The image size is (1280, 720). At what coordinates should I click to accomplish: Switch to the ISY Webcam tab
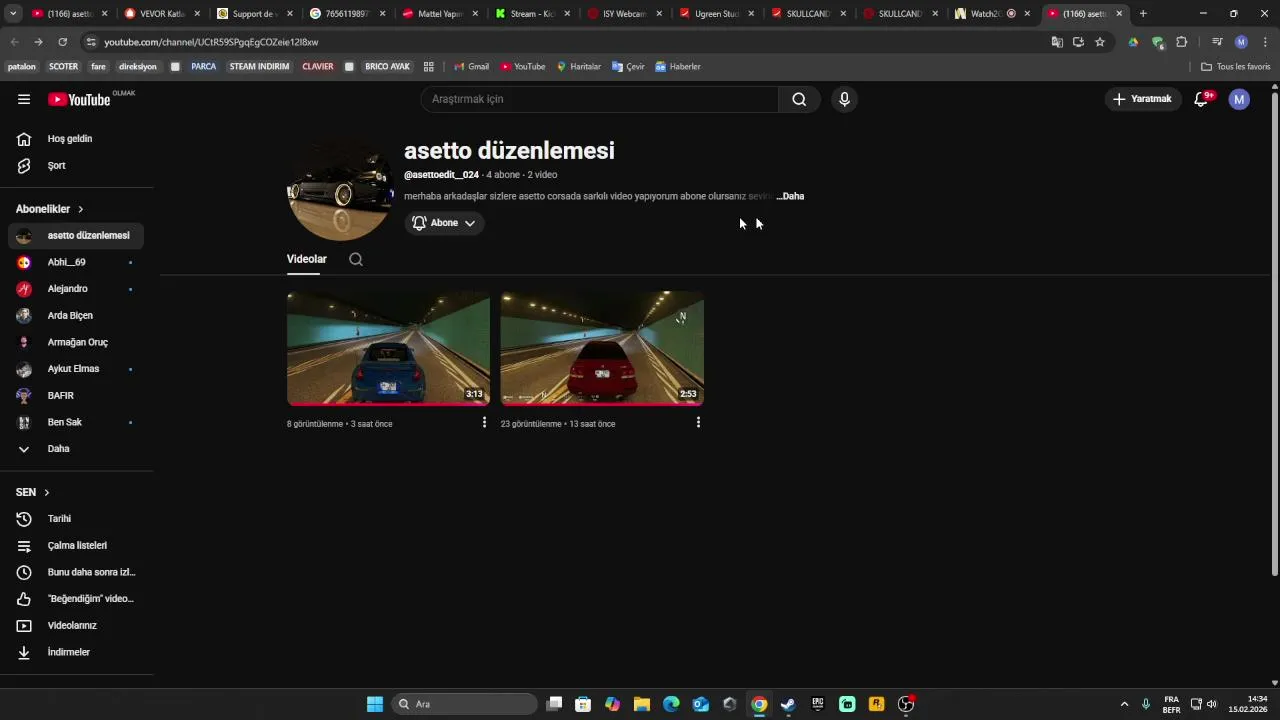(626, 14)
